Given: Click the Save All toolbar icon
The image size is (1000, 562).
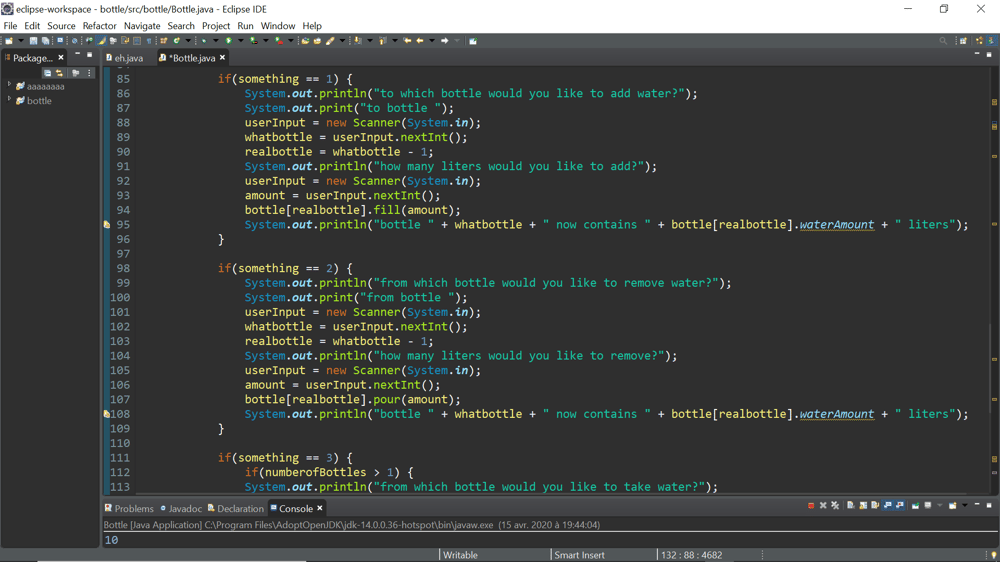Looking at the screenshot, I should [x=45, y=41].
